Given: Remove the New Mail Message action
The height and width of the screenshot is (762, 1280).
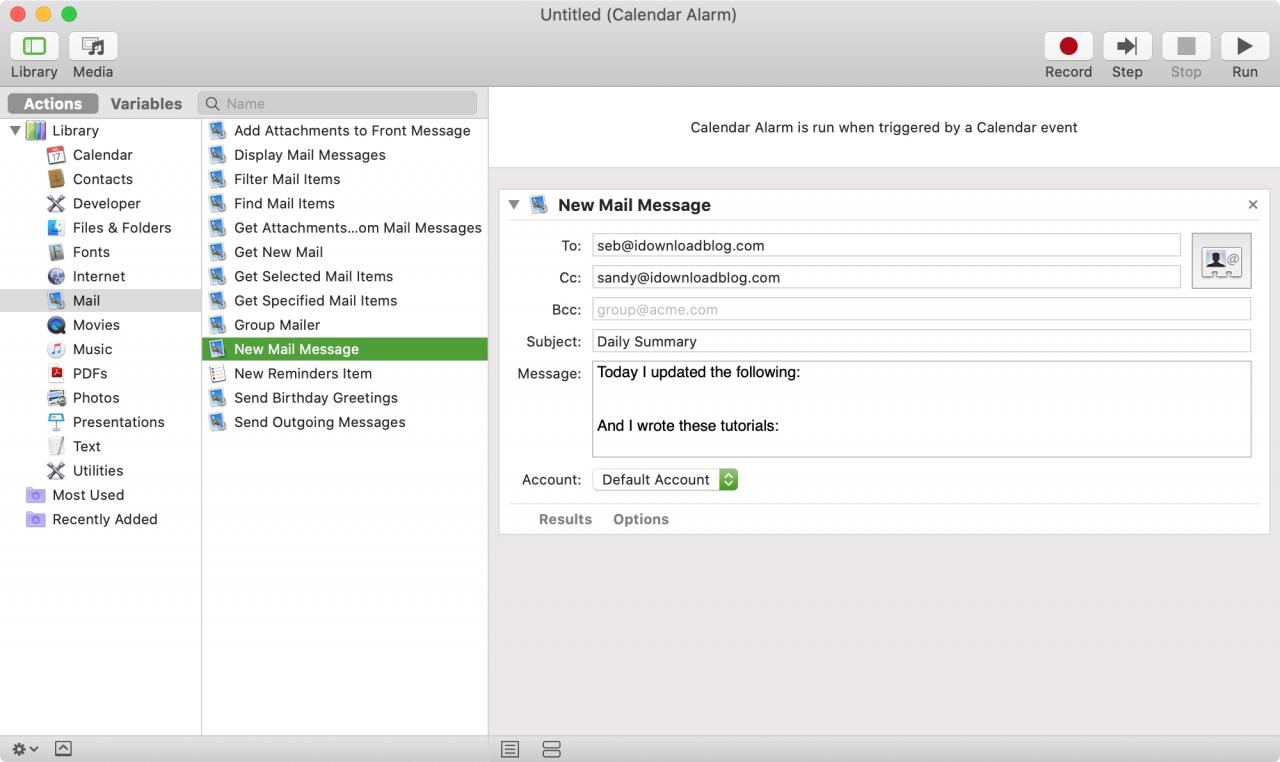Looking at the screenshot, I should pyautogui.click(x=1253, y=204).
